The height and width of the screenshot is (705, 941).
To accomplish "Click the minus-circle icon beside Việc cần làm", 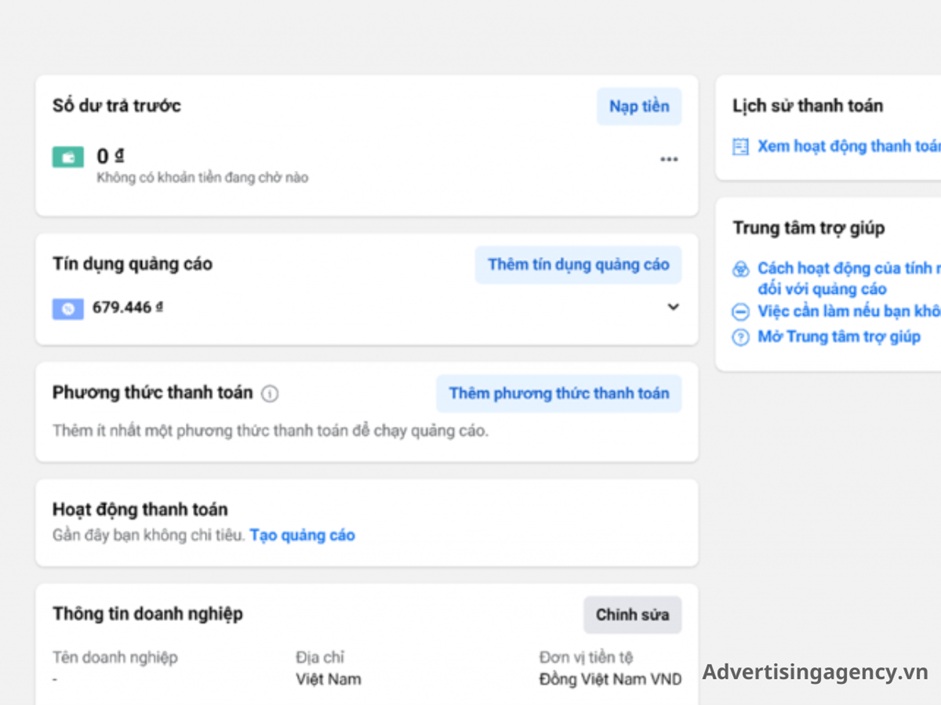I will (741, 312).
